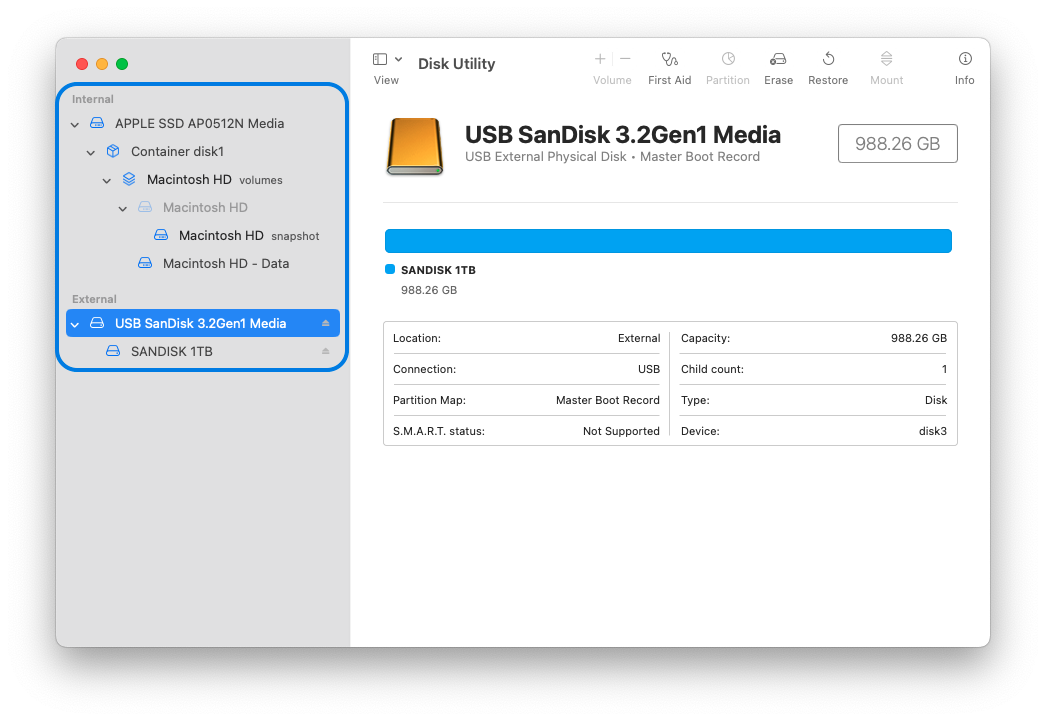Collapse the Macintosh HD volumes group

(106, 179)
